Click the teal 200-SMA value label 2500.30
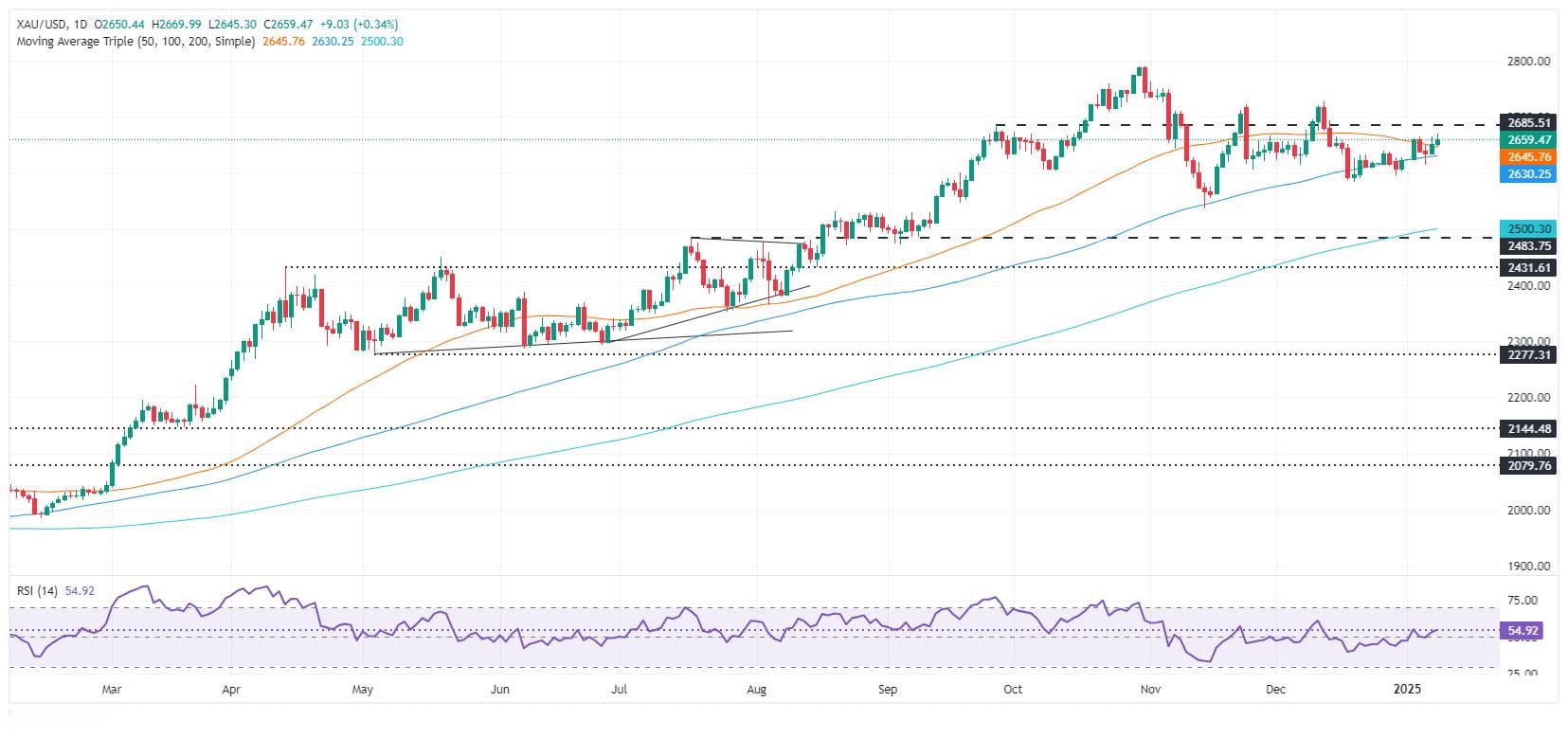Viewport: 1568px width, 738px height. click(x=1528, y=228)
